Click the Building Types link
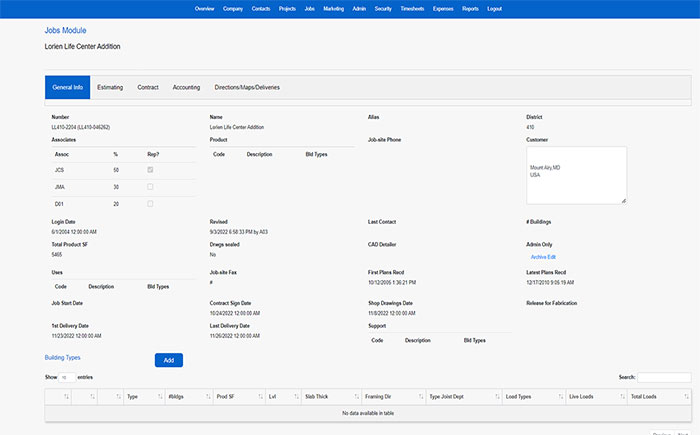Viewport: 700px width, 435px height. tap(62, 357)
